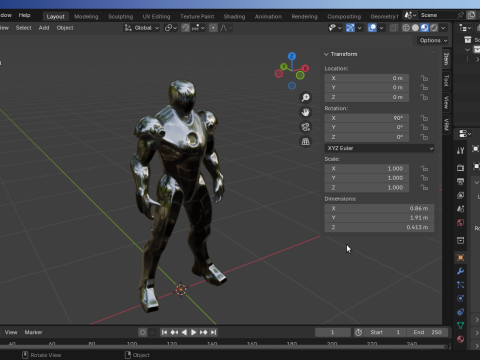The image size is (480, 360).
Task: Click the pan view hand icon
Action: (305, 112)
